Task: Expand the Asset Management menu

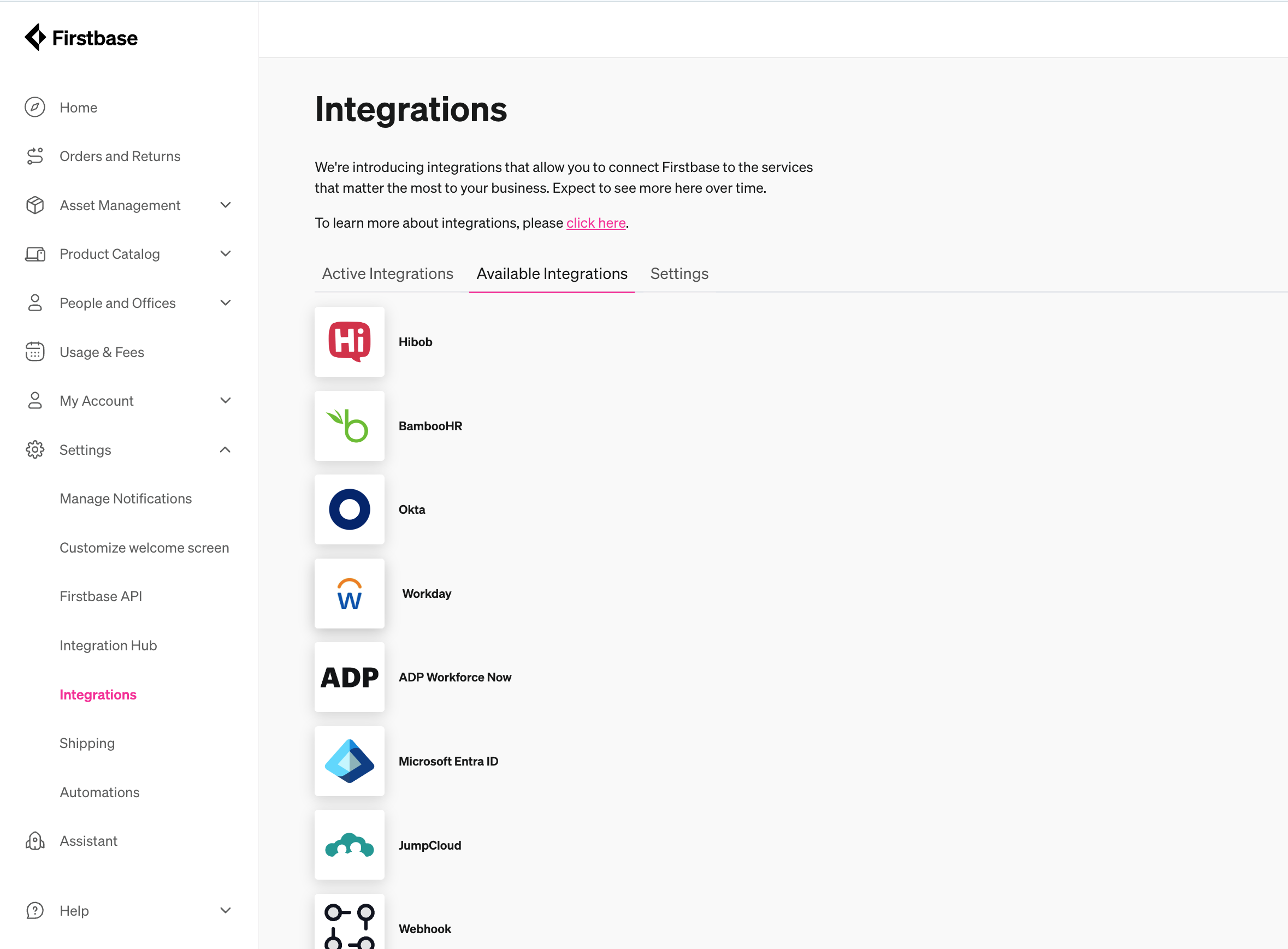Action: (225, 205)
